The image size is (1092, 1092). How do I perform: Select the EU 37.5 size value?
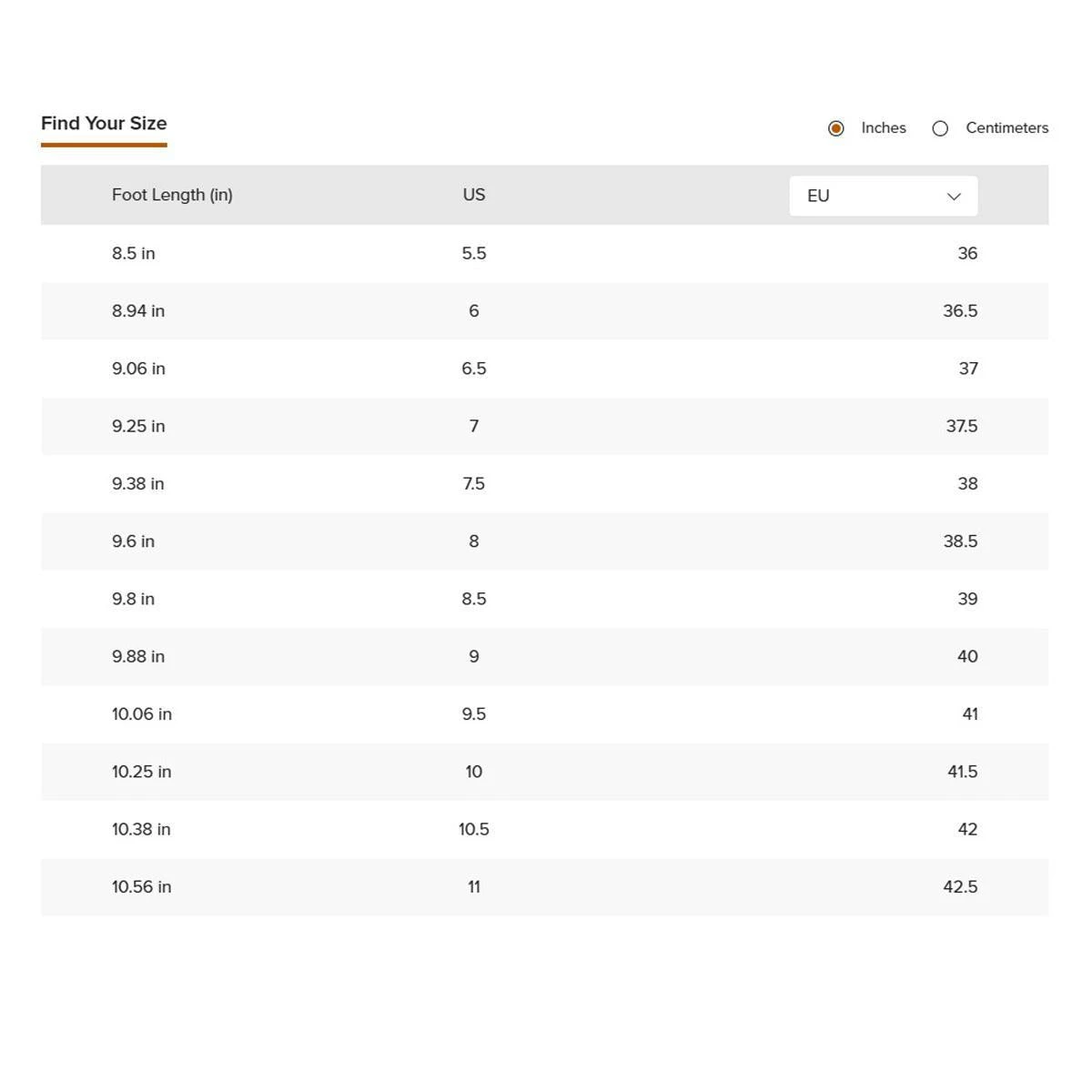(961, 426)
